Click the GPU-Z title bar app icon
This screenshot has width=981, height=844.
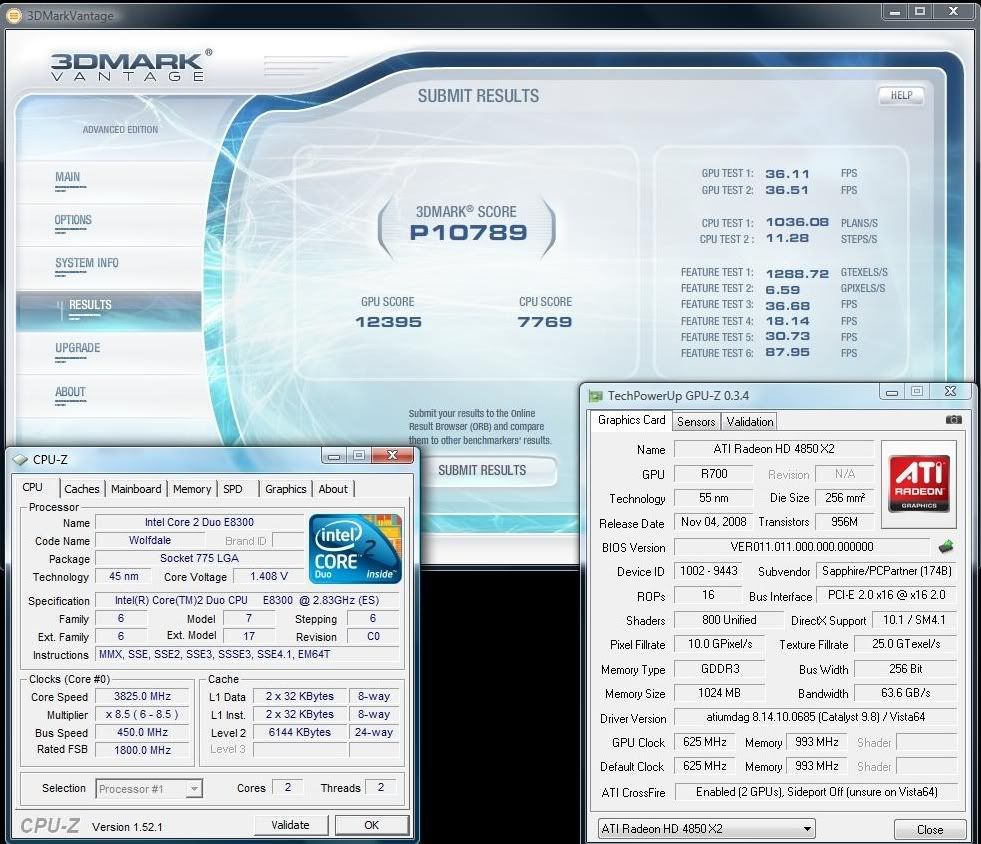595,395
